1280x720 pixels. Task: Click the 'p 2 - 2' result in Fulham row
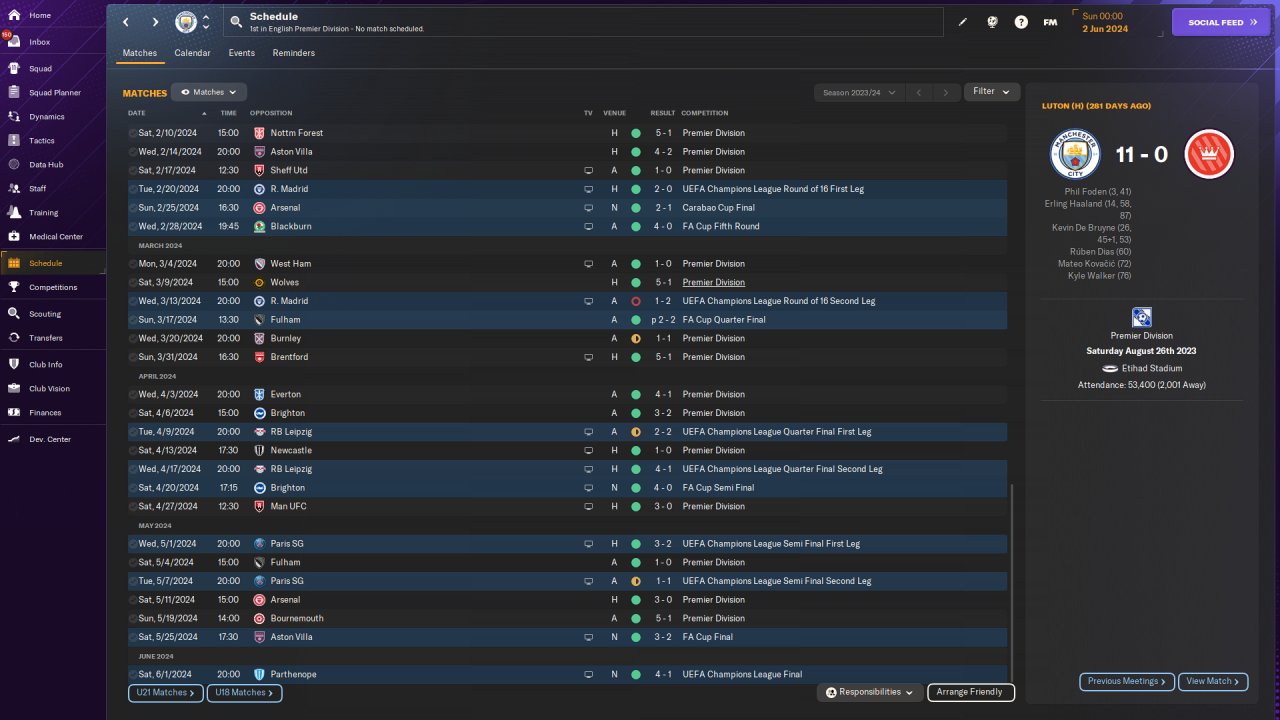click(x=663, y=320)
